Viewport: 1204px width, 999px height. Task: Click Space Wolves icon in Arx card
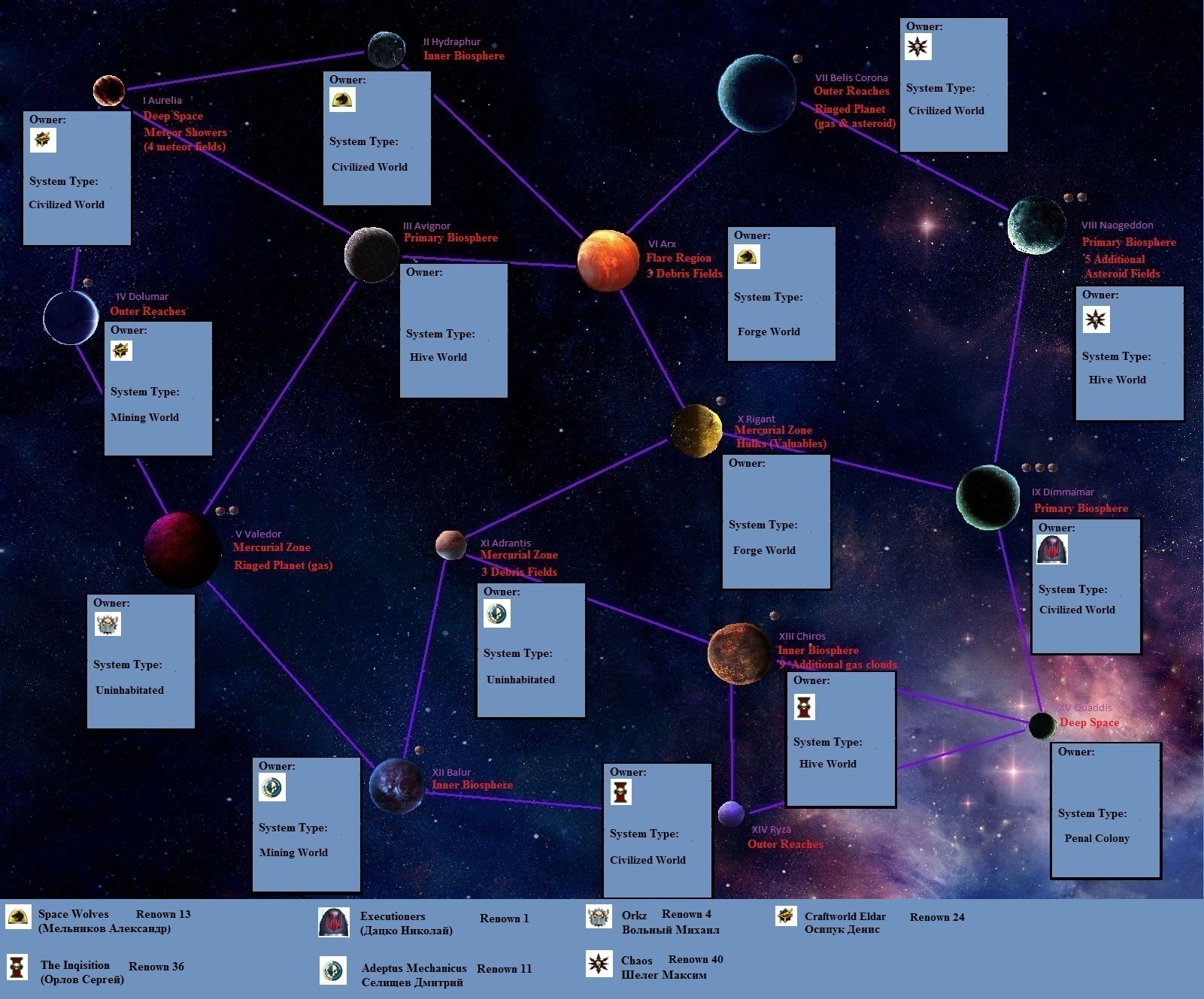[747, 256]
